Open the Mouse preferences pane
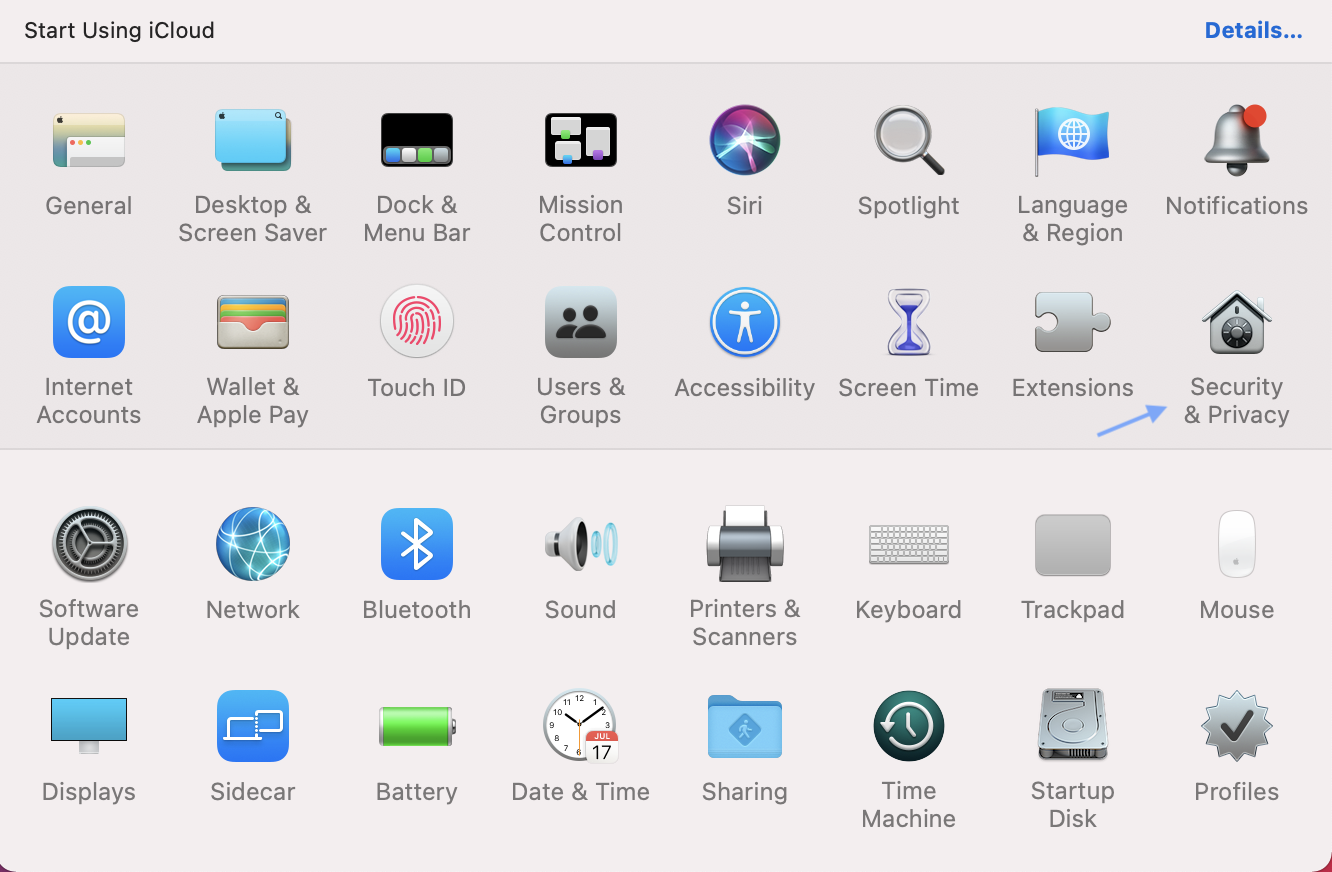Screen dimensions: 1332x872 pyautogui.click(x=1237, y=544)
